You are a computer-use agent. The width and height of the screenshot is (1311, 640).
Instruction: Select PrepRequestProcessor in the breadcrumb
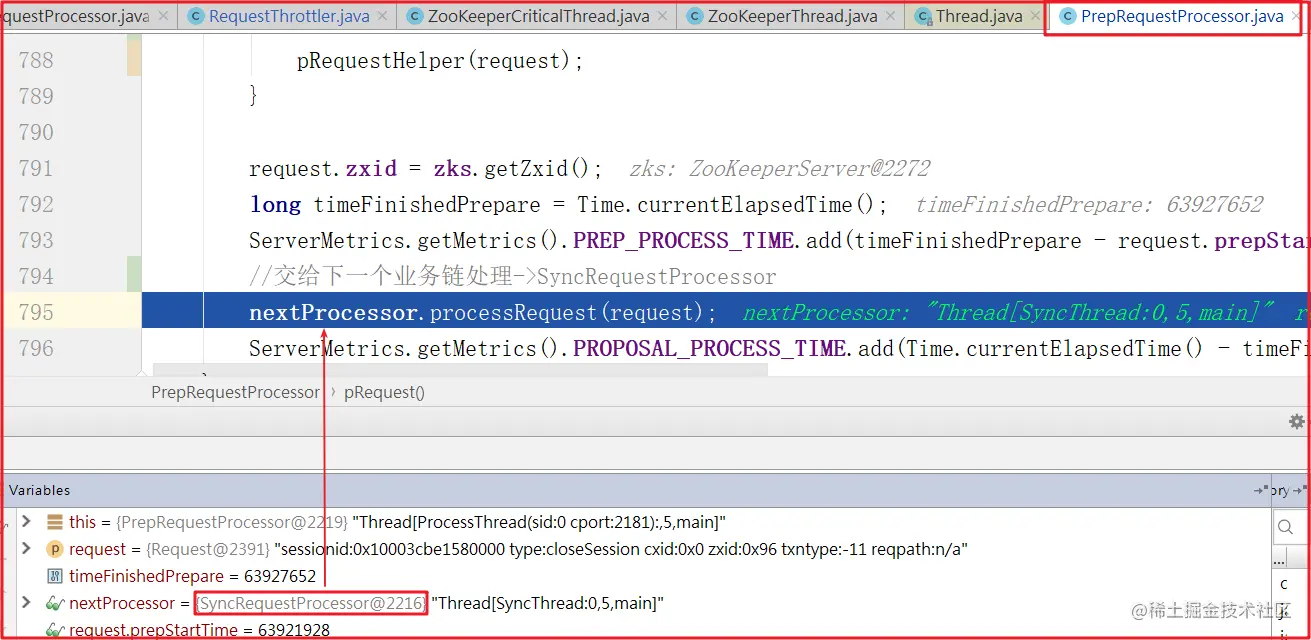coord(235,392)
